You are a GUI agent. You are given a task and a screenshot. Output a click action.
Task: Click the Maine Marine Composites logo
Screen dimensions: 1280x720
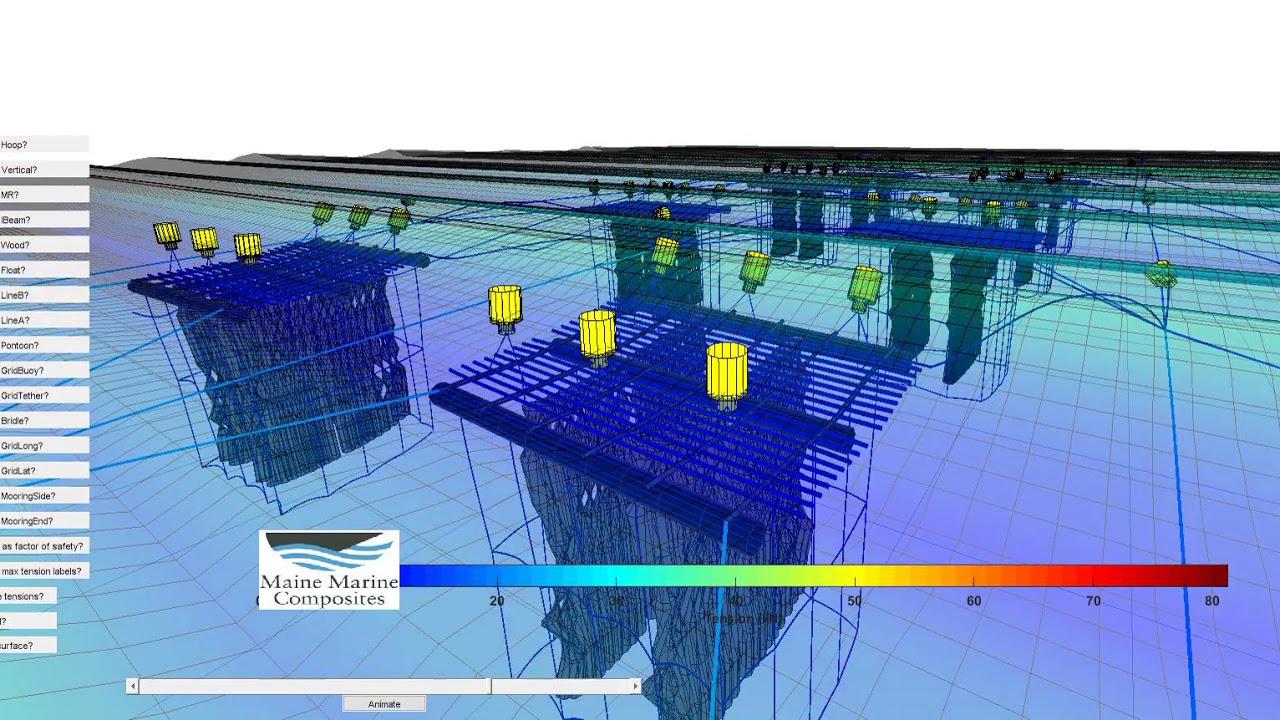(329, 570)
